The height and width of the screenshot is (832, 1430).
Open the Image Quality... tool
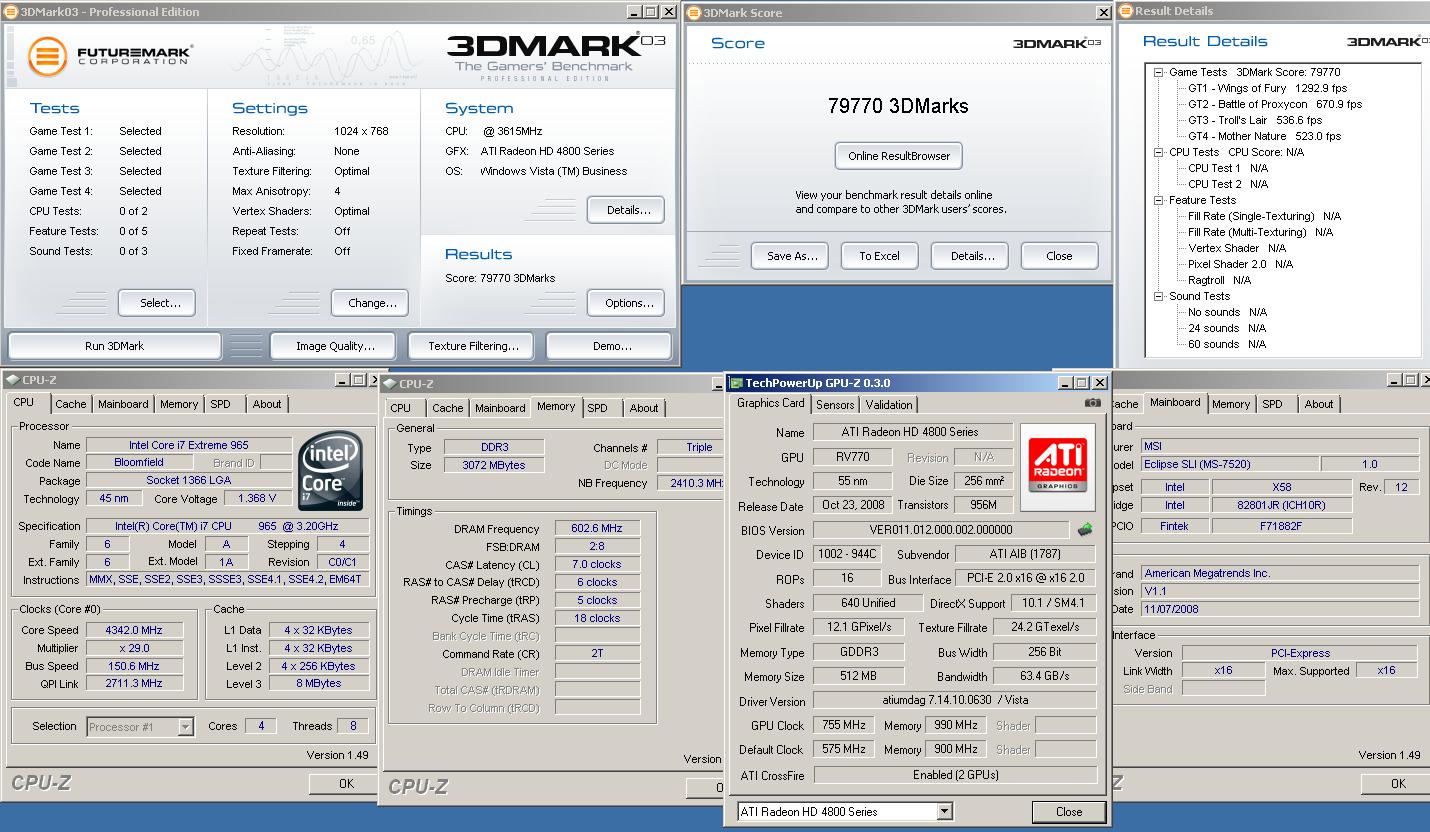335,346
